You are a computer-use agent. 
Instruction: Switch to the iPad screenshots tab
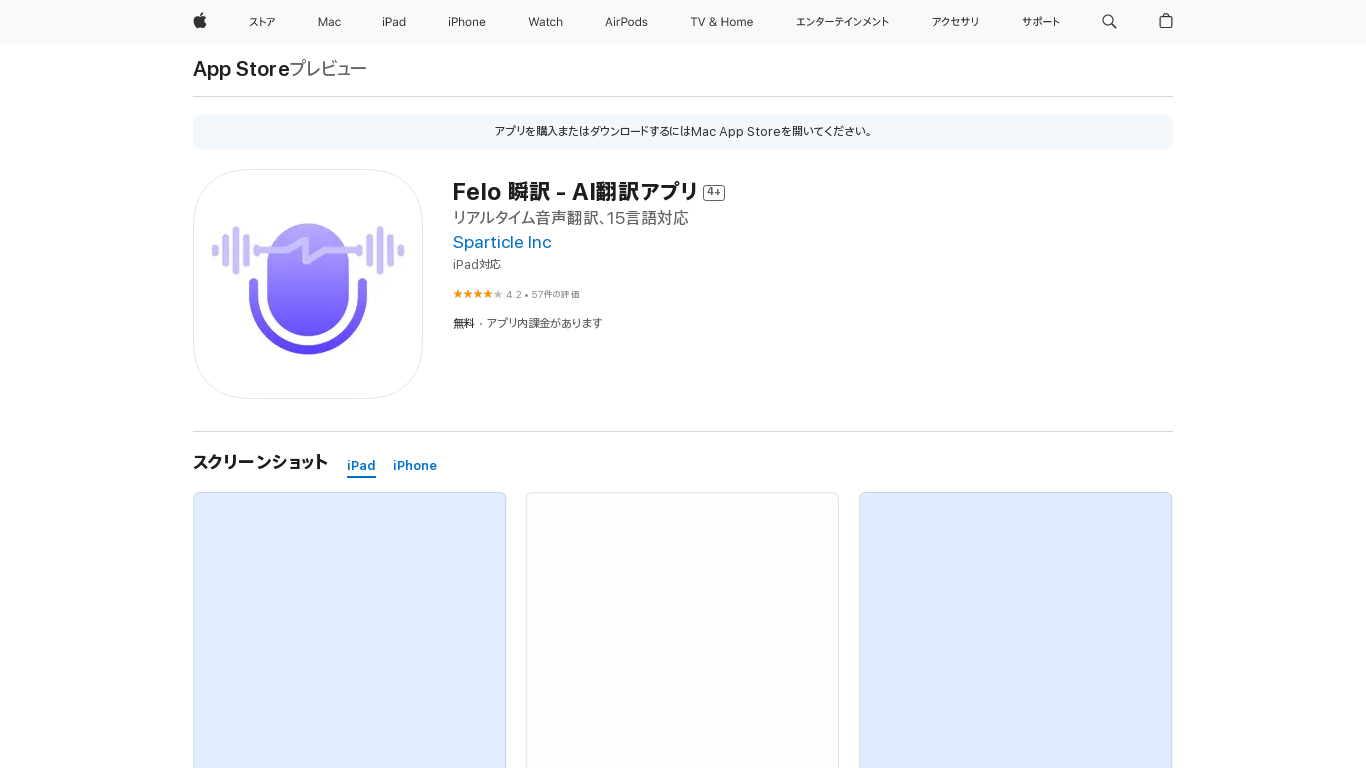pos(361,466)
